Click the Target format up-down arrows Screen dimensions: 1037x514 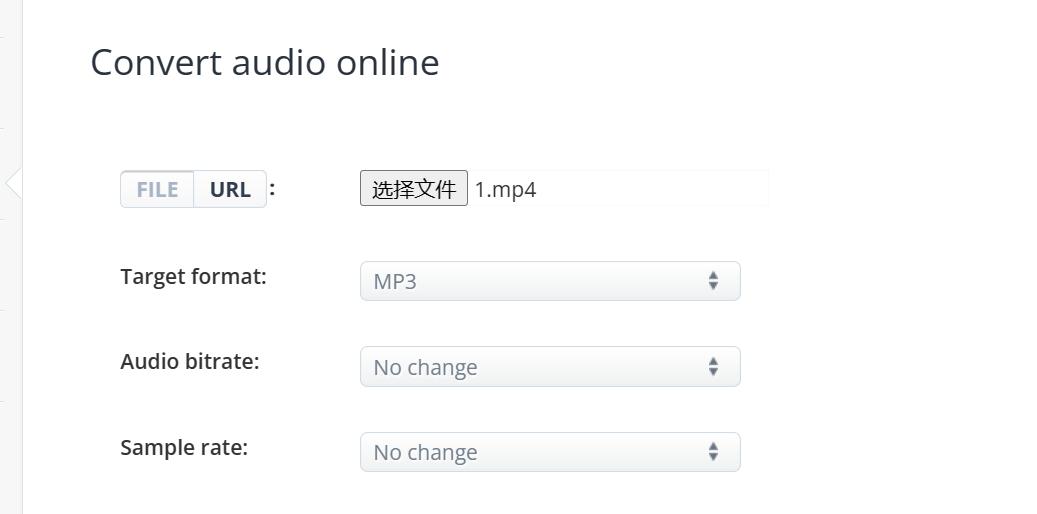pos(713,281)
